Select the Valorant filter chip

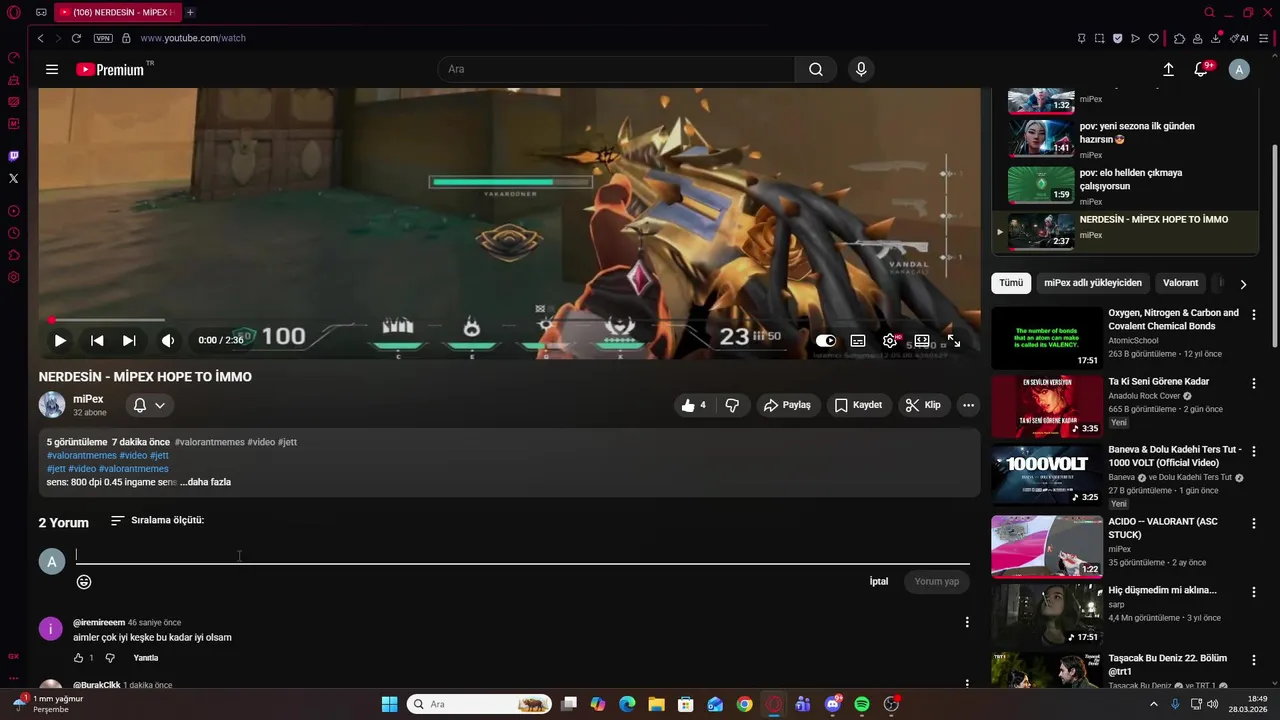[x=1180, y=283]
